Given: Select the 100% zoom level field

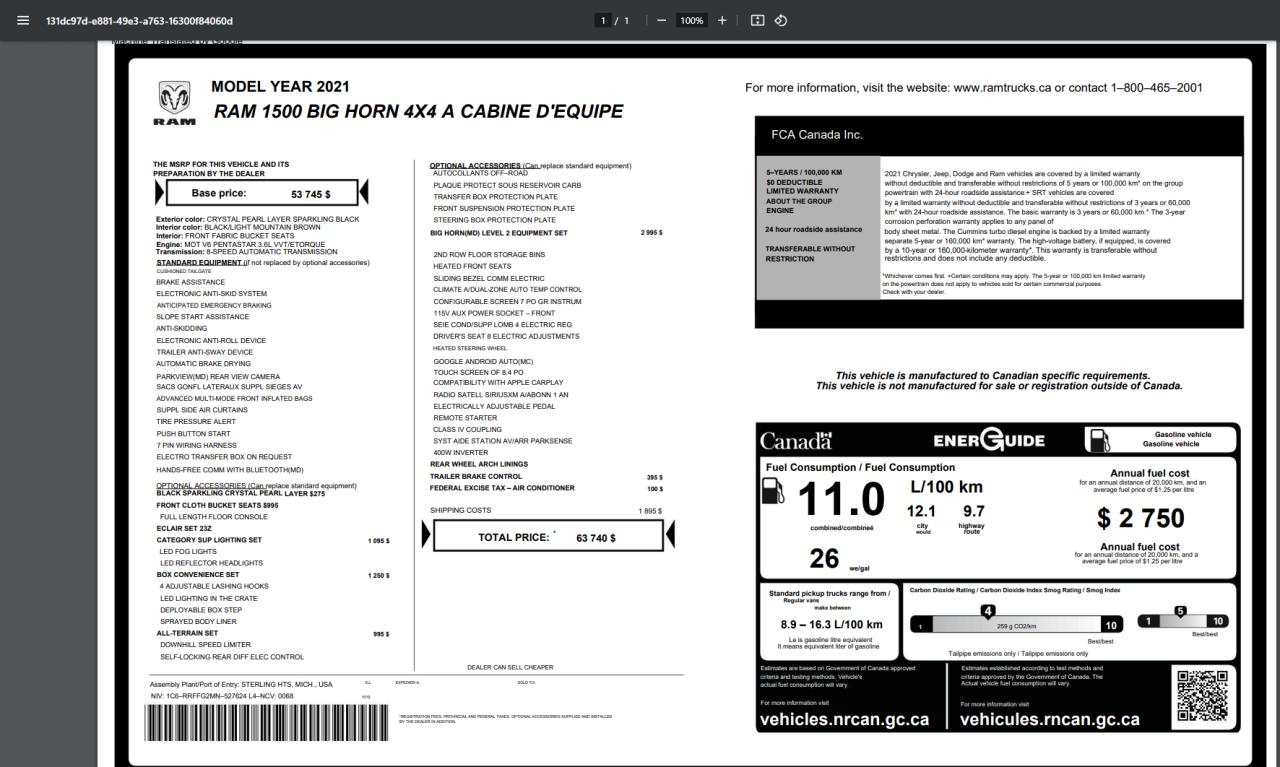Looking at the screenshot, I should pos(691,21).
